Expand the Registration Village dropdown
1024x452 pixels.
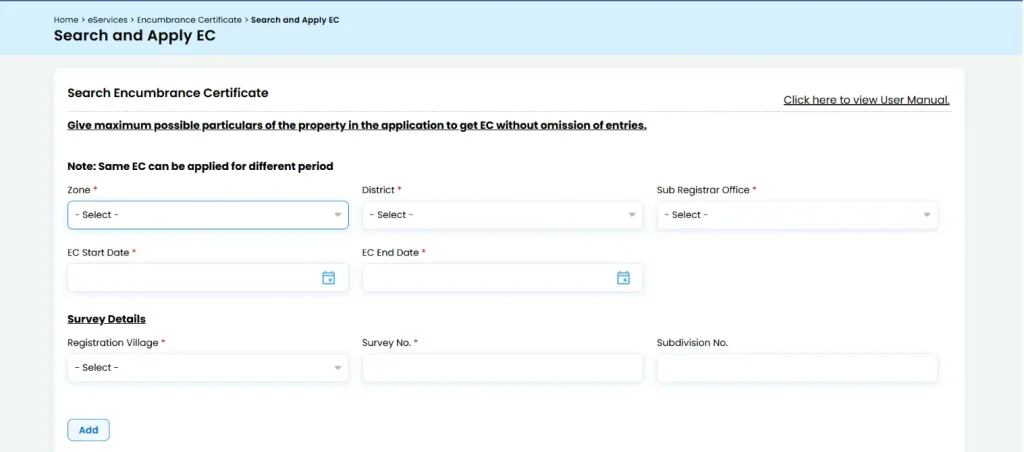click(x=208, y=368)
